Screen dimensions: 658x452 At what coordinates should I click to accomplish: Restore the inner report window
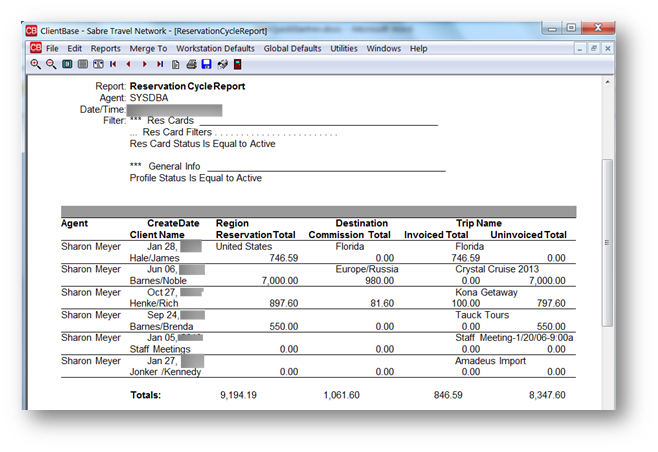tap(593, 48)
